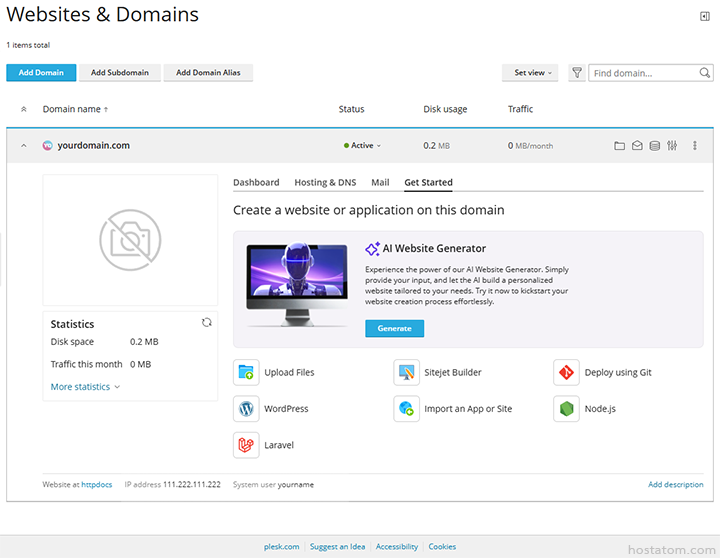Click the mail envelope icon for yourdomain.com

click(x=637, y=146)
